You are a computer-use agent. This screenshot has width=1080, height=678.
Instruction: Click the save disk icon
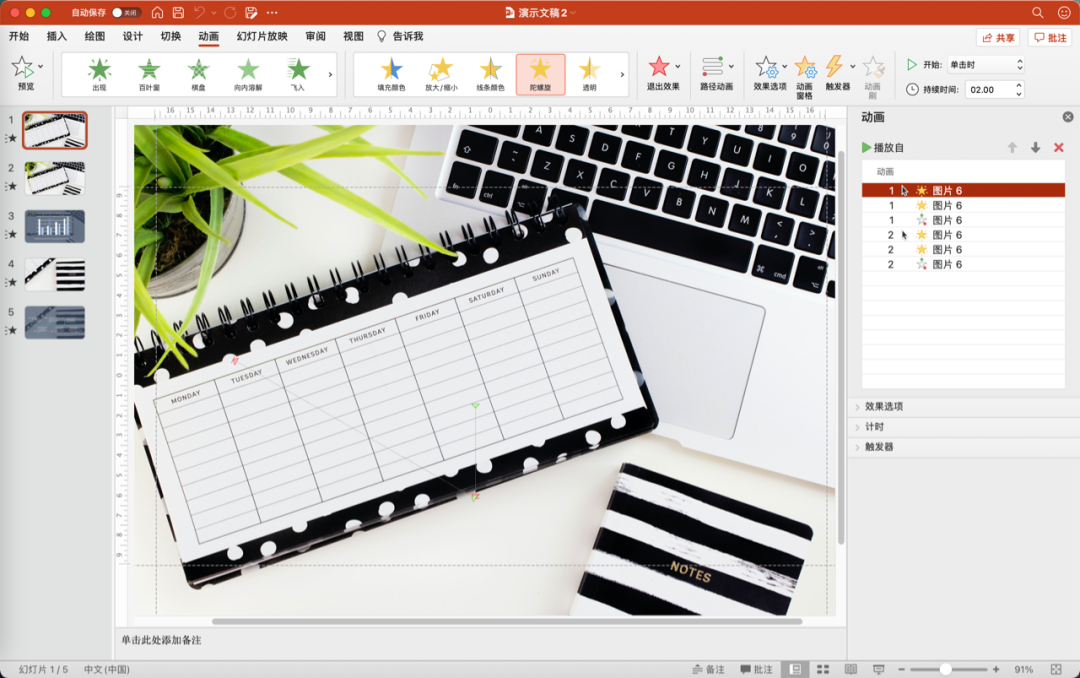[x=178, y=12]
